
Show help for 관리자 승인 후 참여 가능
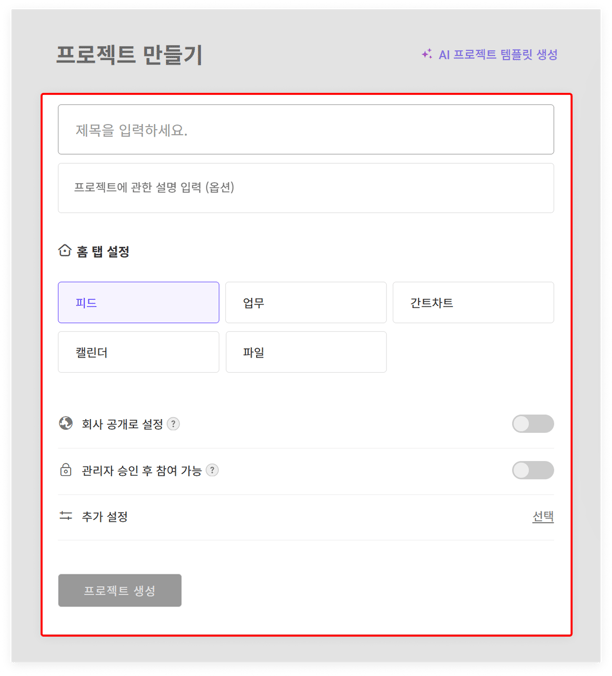click(x=212, y=471)
